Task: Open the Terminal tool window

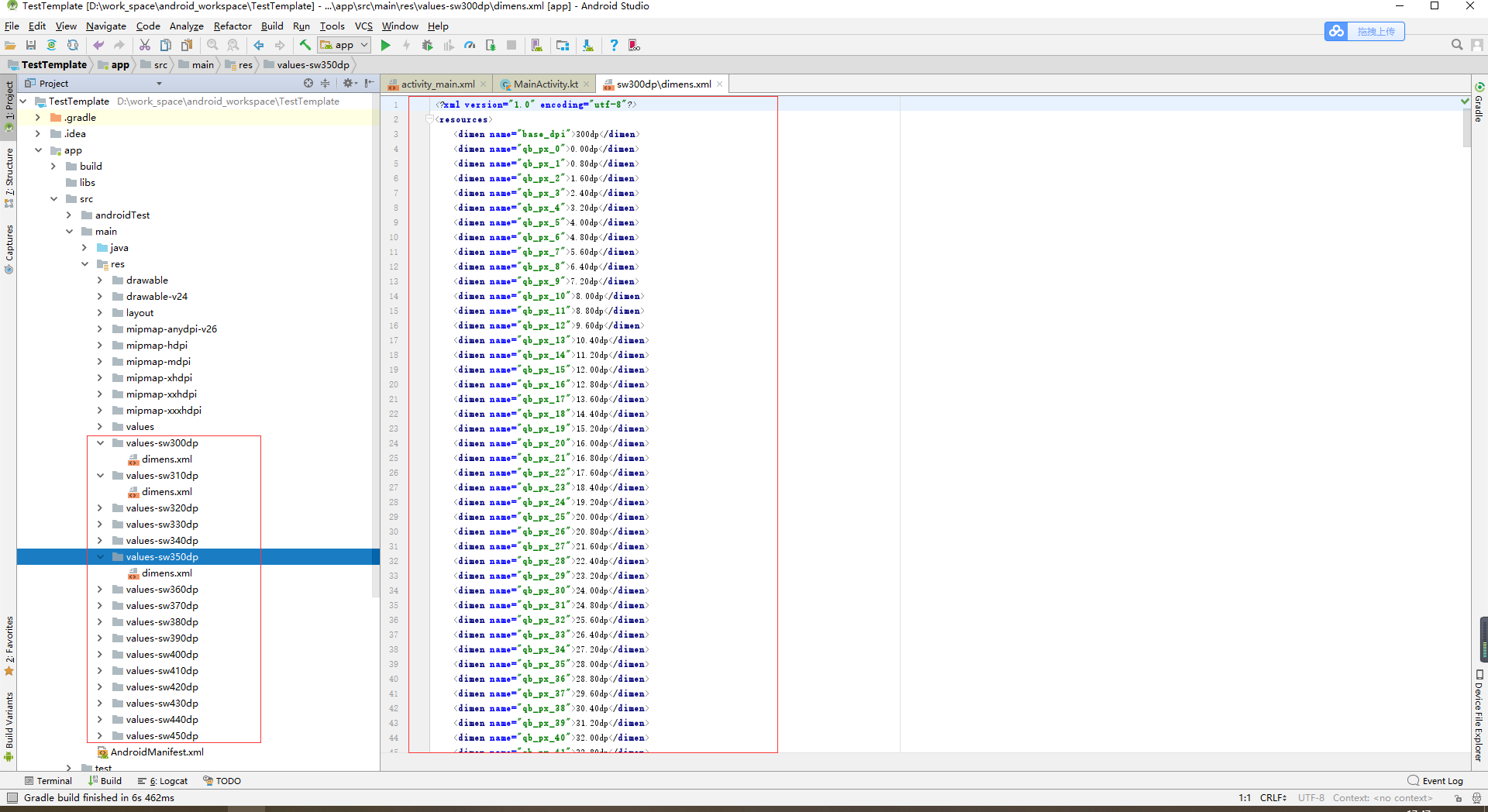Action: [x=48, y=781]
